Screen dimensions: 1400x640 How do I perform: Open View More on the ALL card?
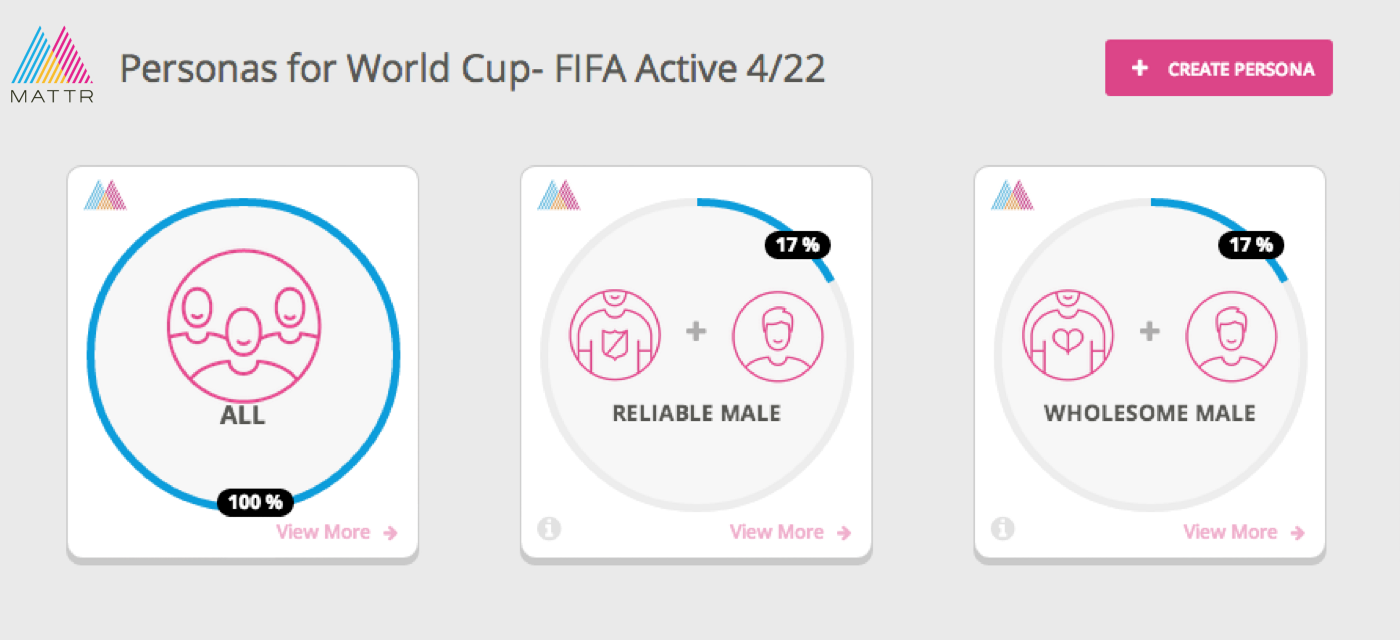coord(336,532)
